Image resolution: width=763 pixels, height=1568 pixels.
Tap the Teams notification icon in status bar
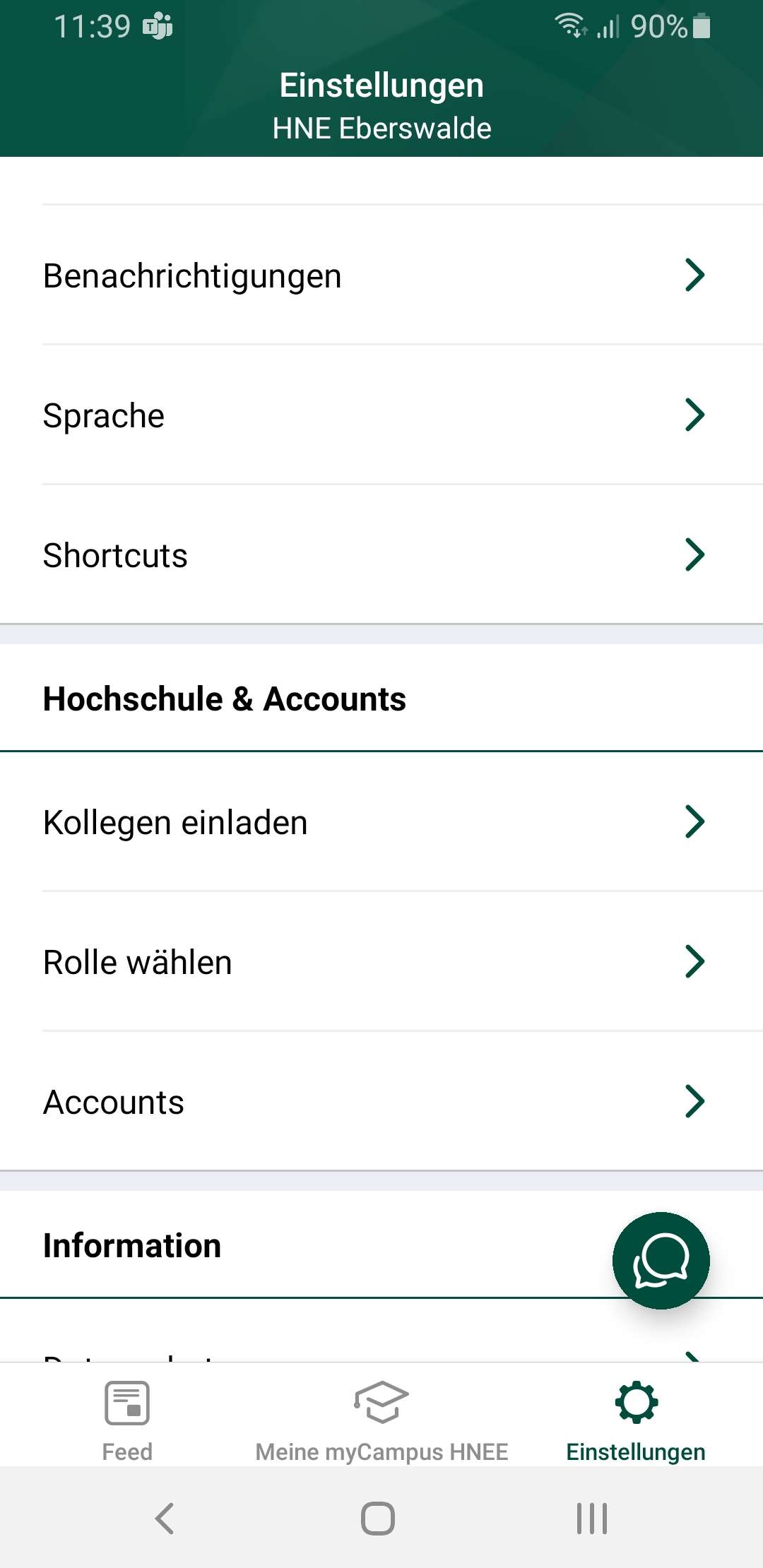point(158,27)
